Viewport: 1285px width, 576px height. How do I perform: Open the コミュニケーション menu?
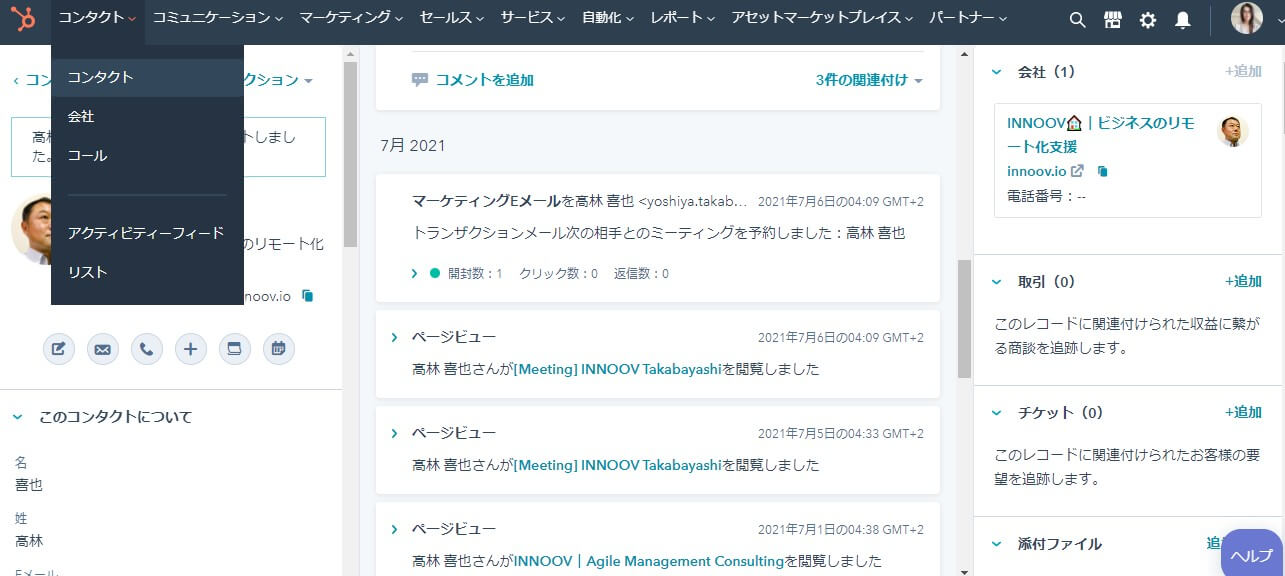(x=217, y=18)
